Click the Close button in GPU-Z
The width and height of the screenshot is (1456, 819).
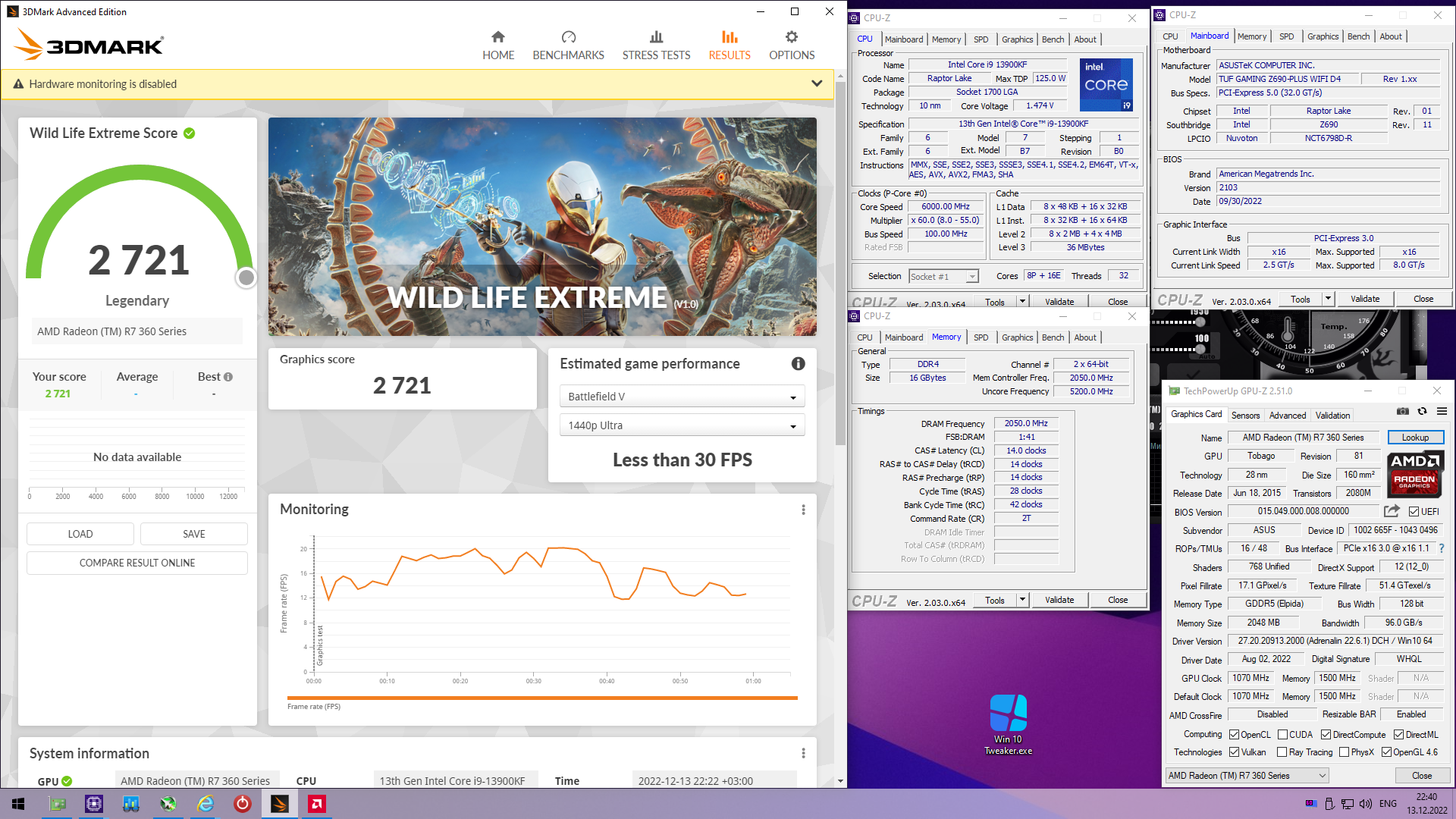coord(1422,776)
